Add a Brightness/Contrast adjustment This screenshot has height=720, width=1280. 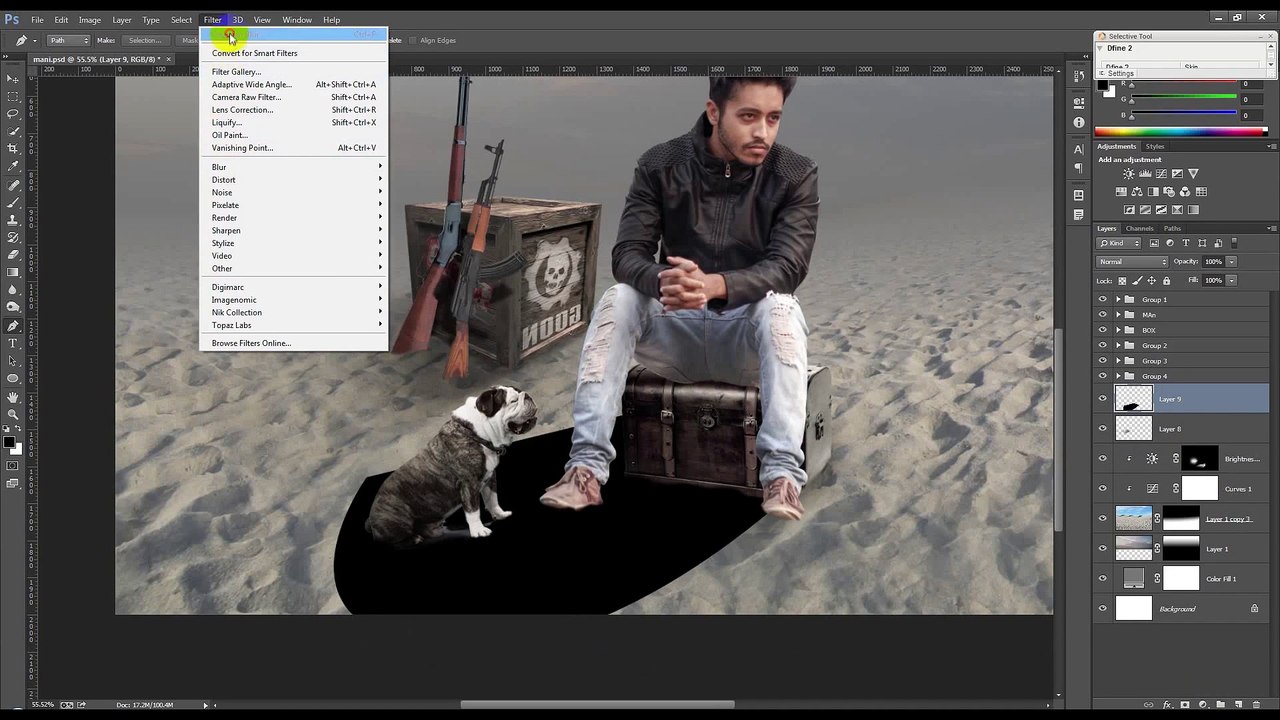pyautogui.click(x=1129, y=174)
